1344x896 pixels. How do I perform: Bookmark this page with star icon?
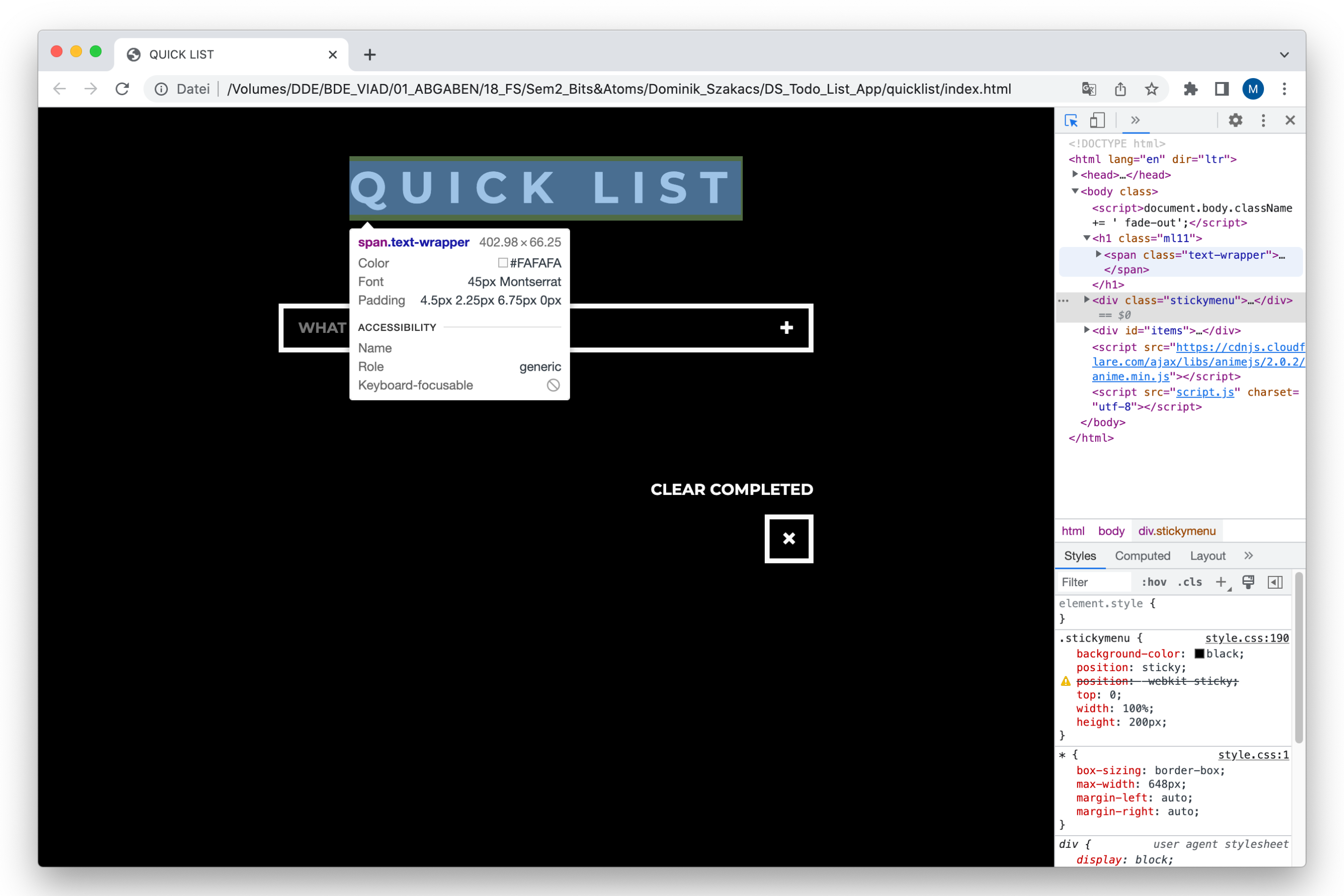tap(1152, 89)
